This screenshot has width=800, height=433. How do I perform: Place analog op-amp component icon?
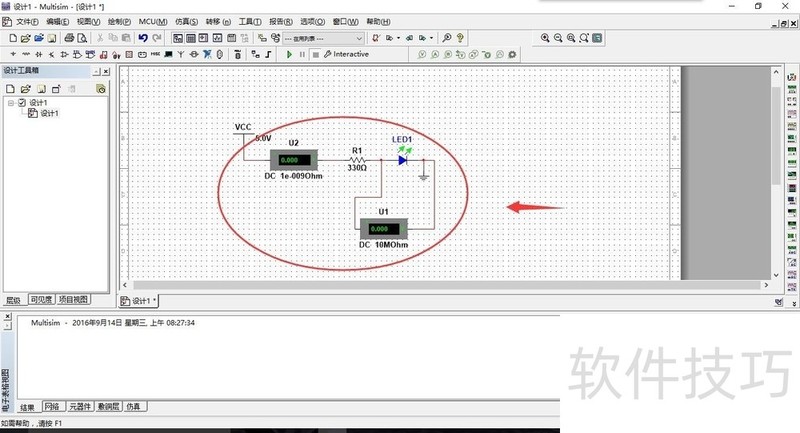pyautogui.click(x=64, y=54)
